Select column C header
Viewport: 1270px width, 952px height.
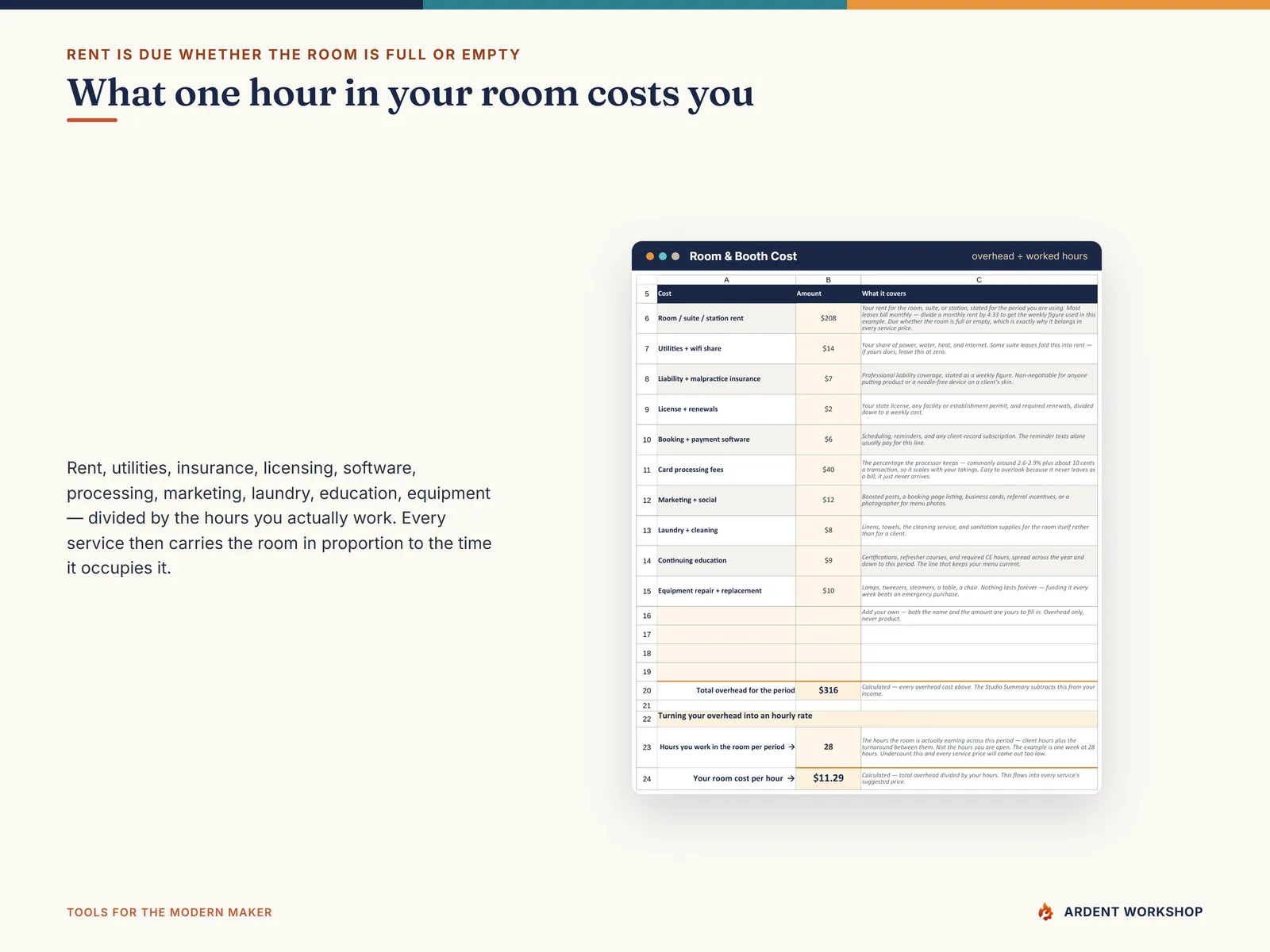coord(979,280)
